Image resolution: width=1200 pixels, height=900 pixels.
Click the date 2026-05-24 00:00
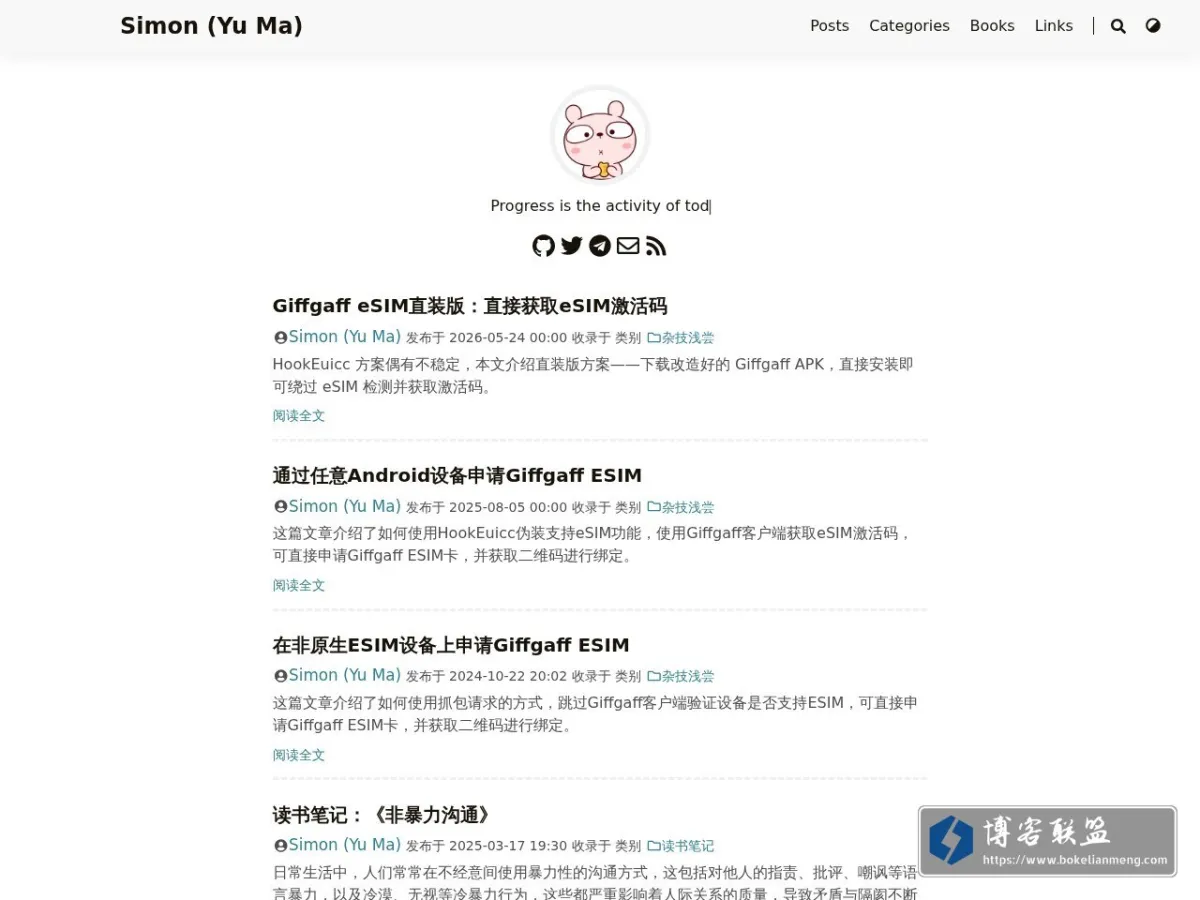click(508, 338)
